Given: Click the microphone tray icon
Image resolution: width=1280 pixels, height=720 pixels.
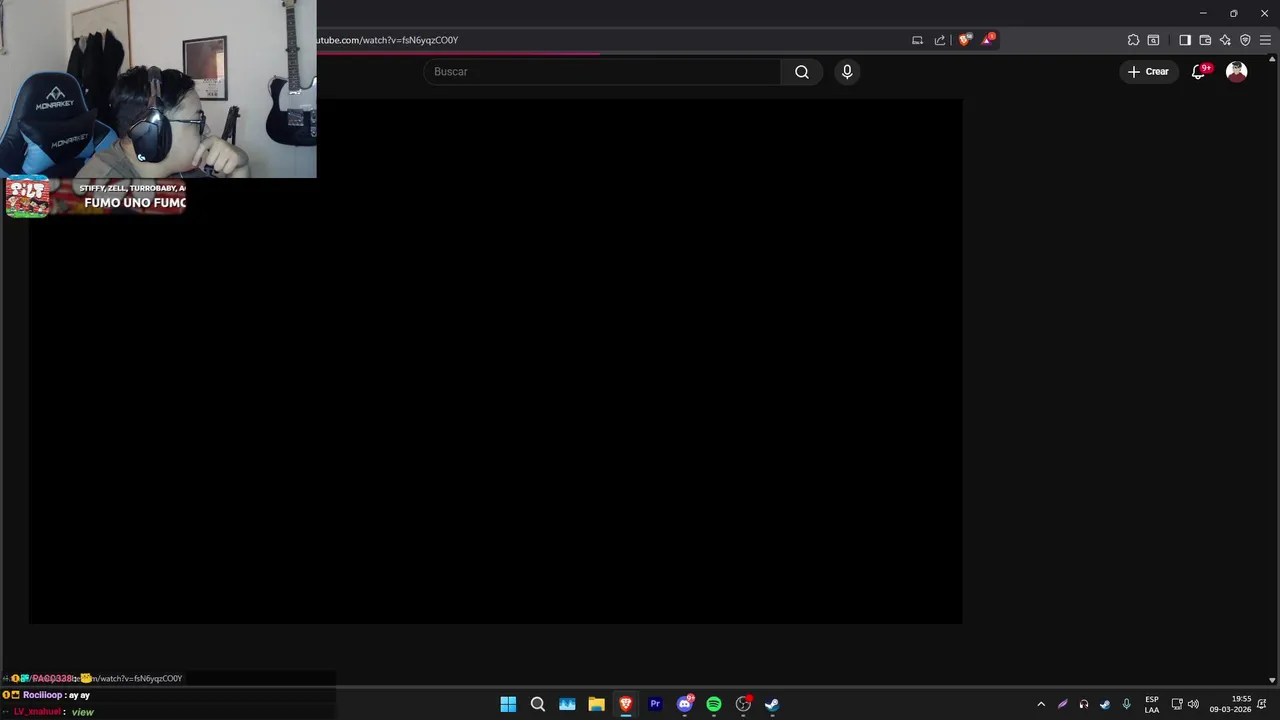Looking at the screenshot, I should coord(1126,704).
